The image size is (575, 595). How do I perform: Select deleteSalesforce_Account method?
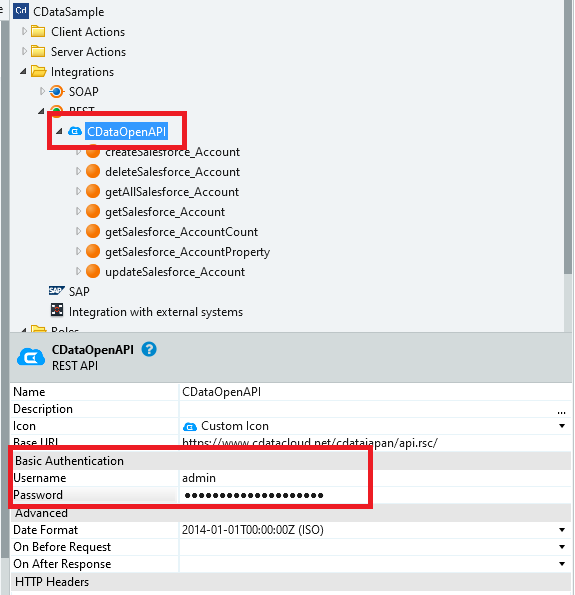[172, 172]
